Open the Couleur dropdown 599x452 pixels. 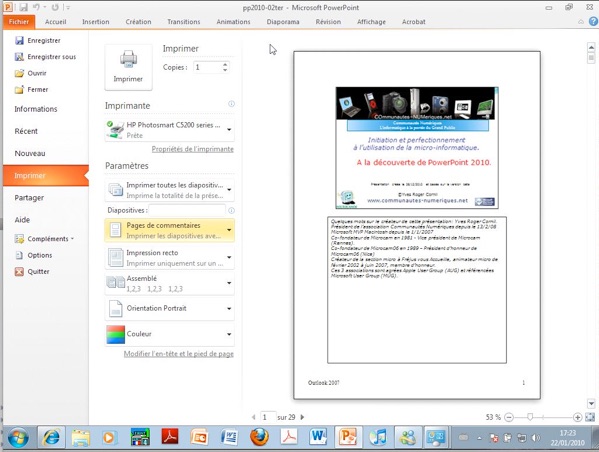170,334
